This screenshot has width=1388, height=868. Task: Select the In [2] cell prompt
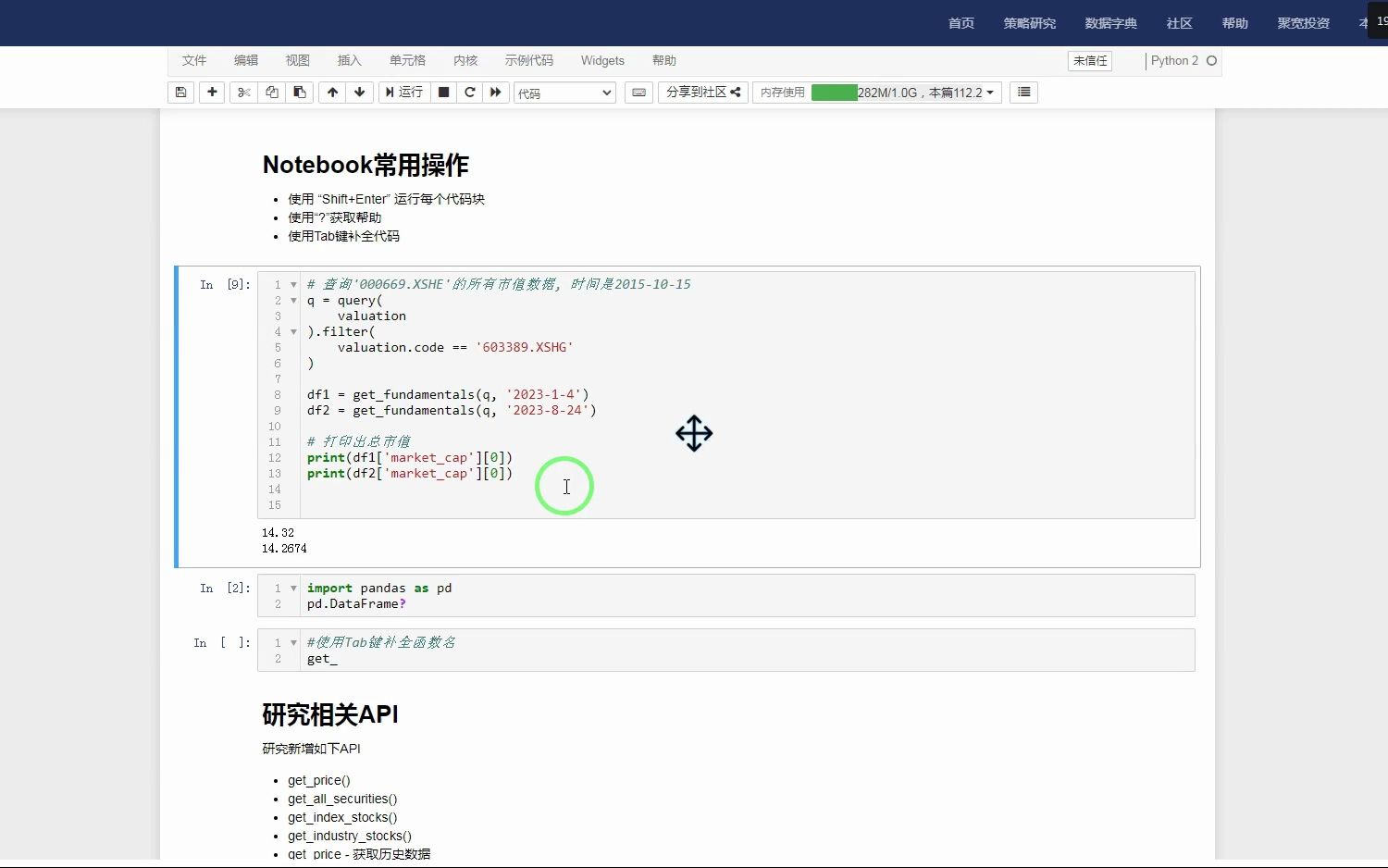coord(225,589)
